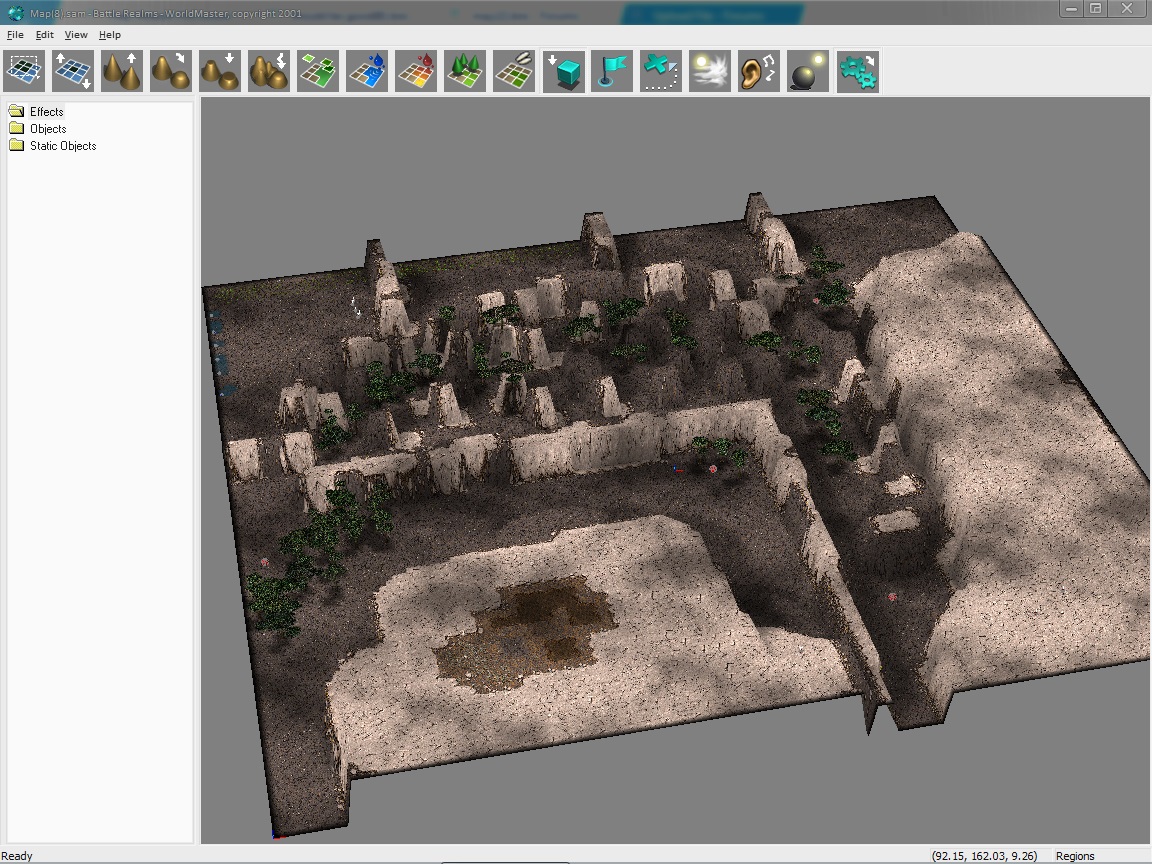Close the WorldMaster window

(1127, 9)
